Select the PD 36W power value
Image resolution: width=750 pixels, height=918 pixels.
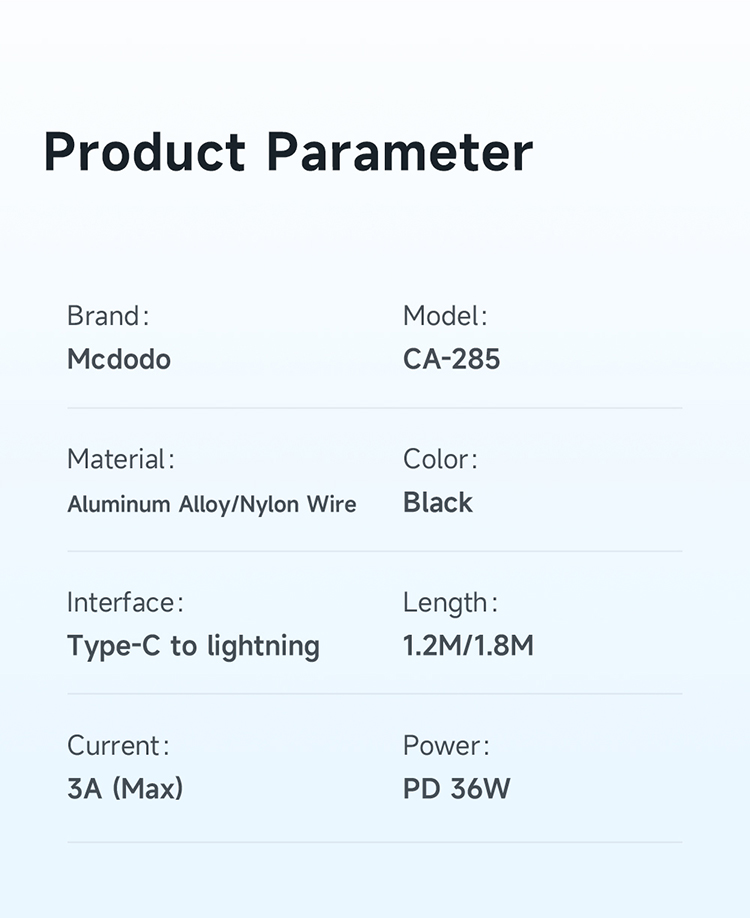pyautogui.click(x=457, y=789)
